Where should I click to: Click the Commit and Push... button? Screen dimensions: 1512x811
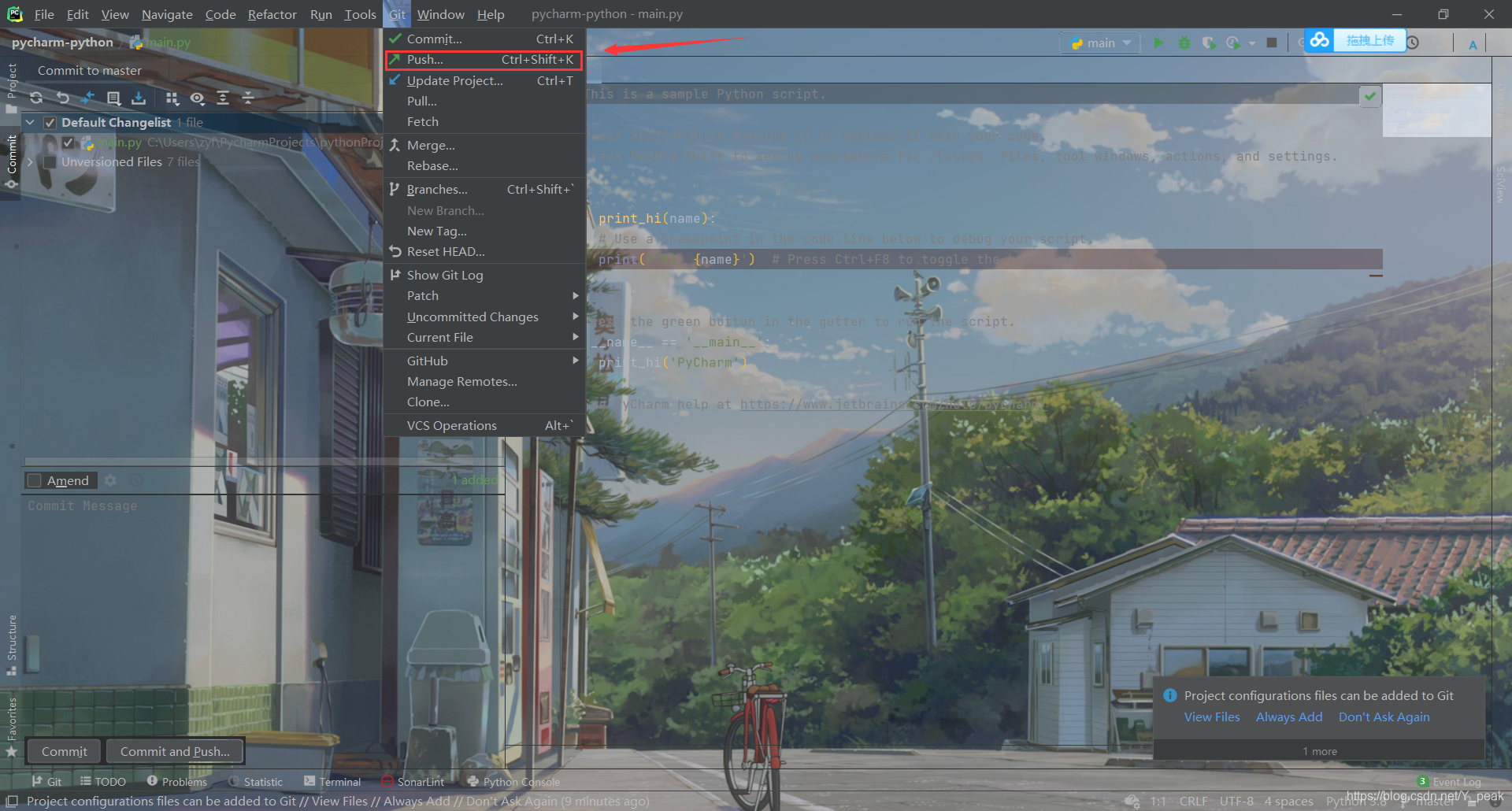point(175,751)
